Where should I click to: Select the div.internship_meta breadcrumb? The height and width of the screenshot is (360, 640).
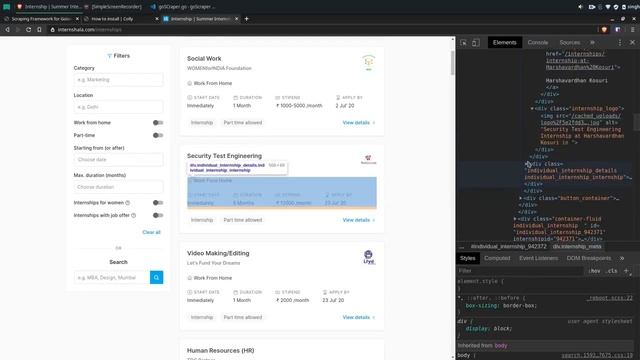click(x=577, y=247)
